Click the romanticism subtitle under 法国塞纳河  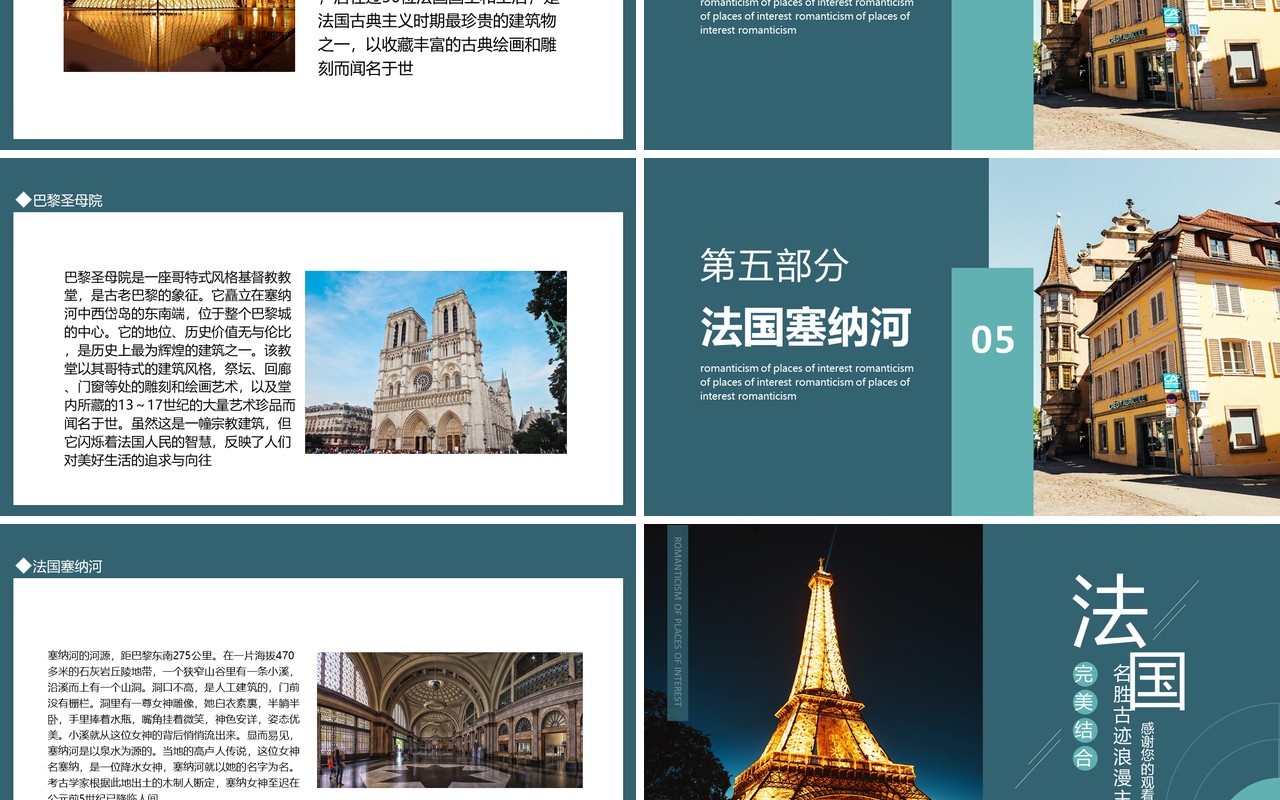tap(807, 382)
